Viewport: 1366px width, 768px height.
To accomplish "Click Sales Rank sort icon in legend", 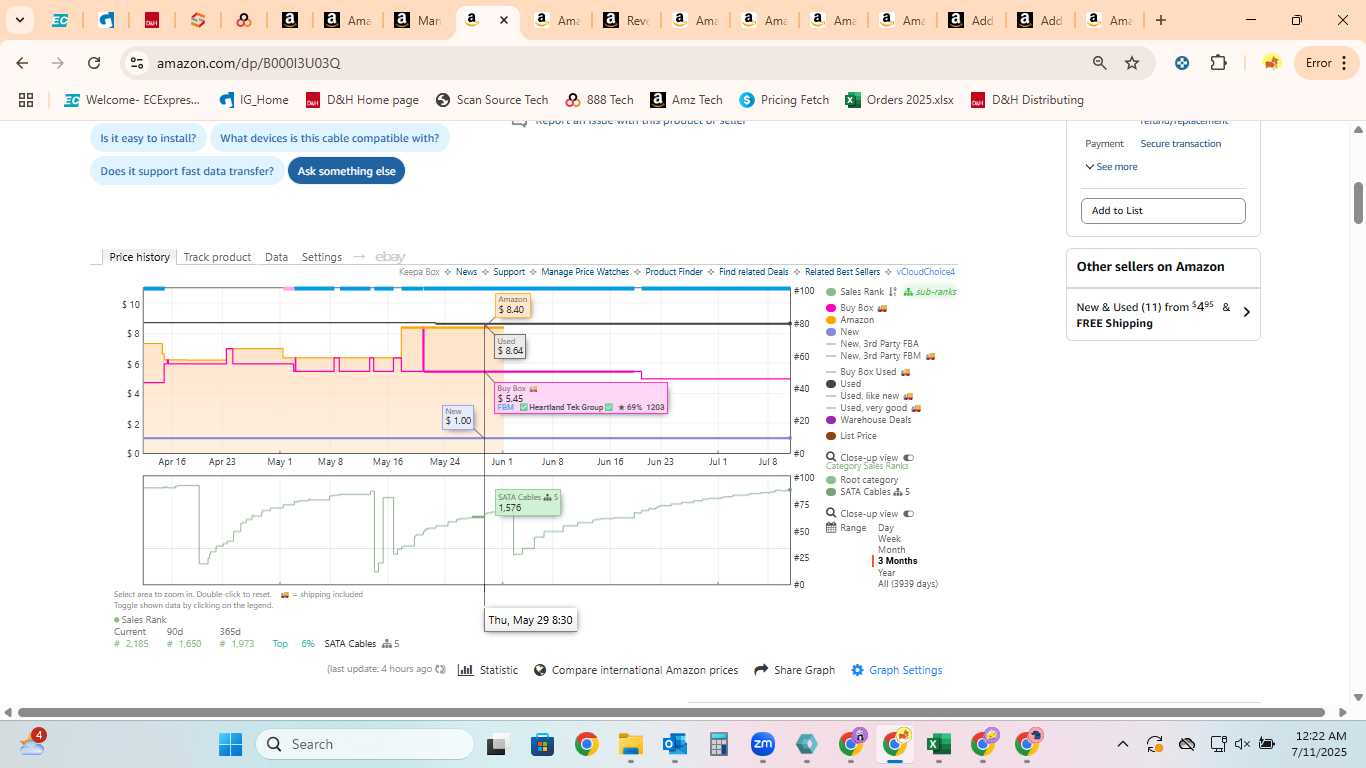I will [x=892, y=292].
